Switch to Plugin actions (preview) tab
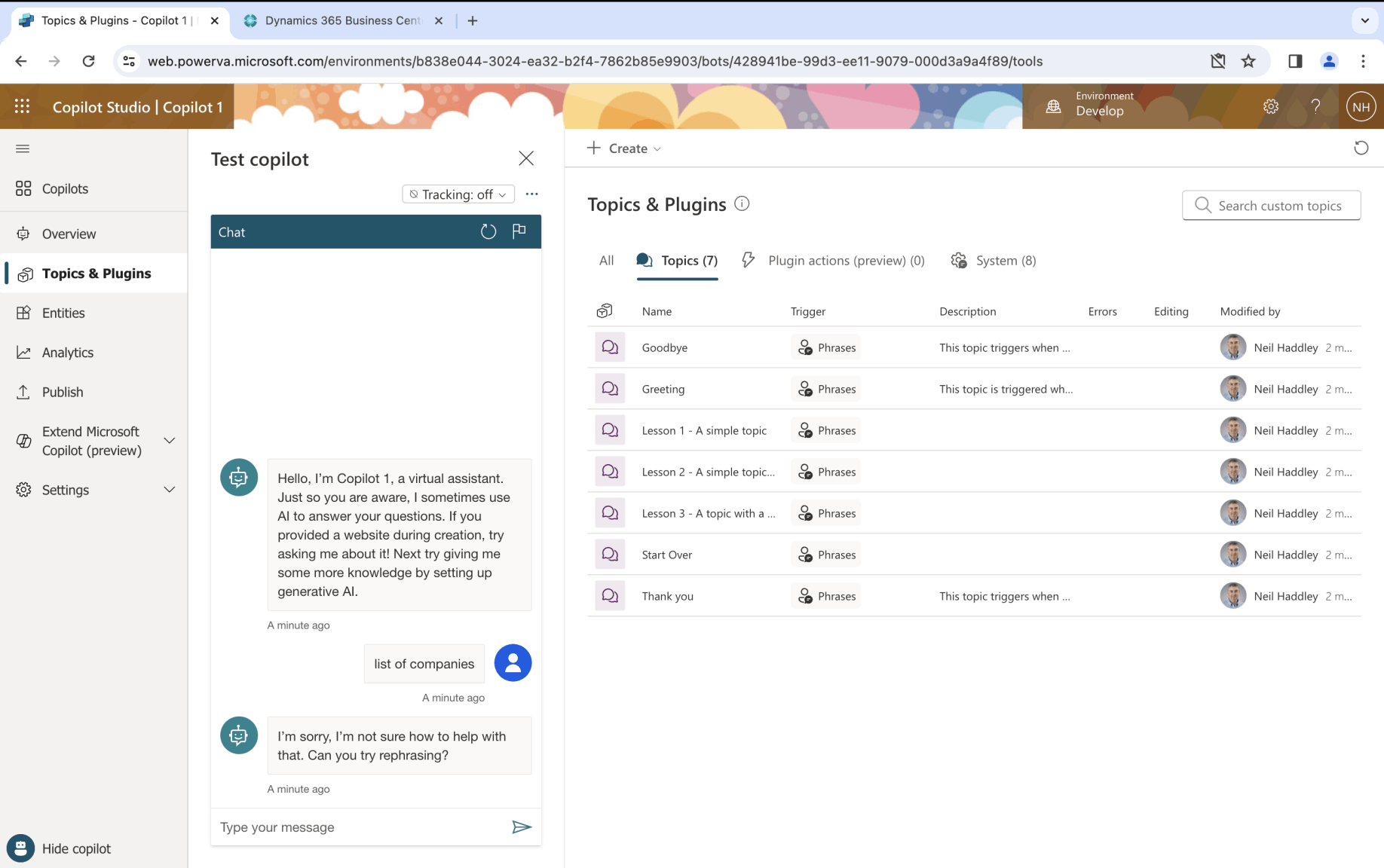This screenshot has height=868, width=1384. [834, 261]
